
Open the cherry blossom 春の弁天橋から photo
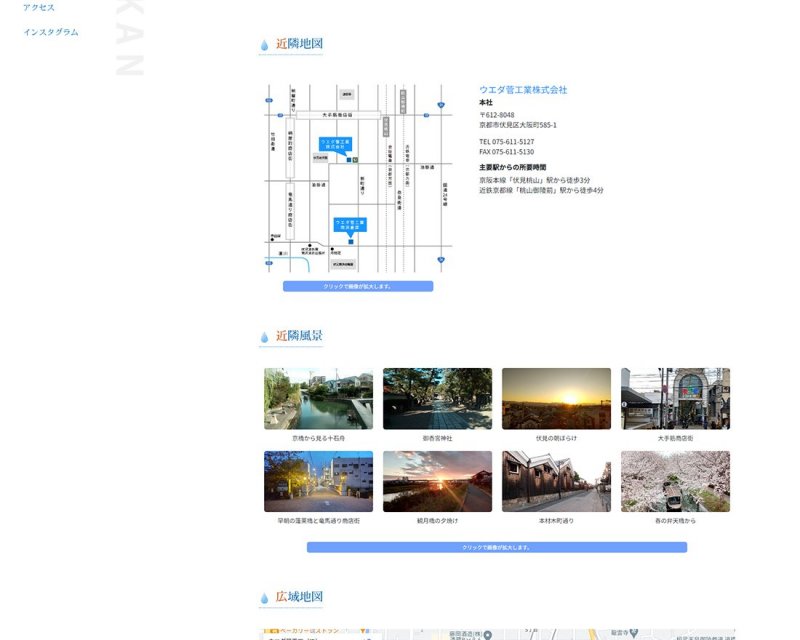tap(675, 481)
